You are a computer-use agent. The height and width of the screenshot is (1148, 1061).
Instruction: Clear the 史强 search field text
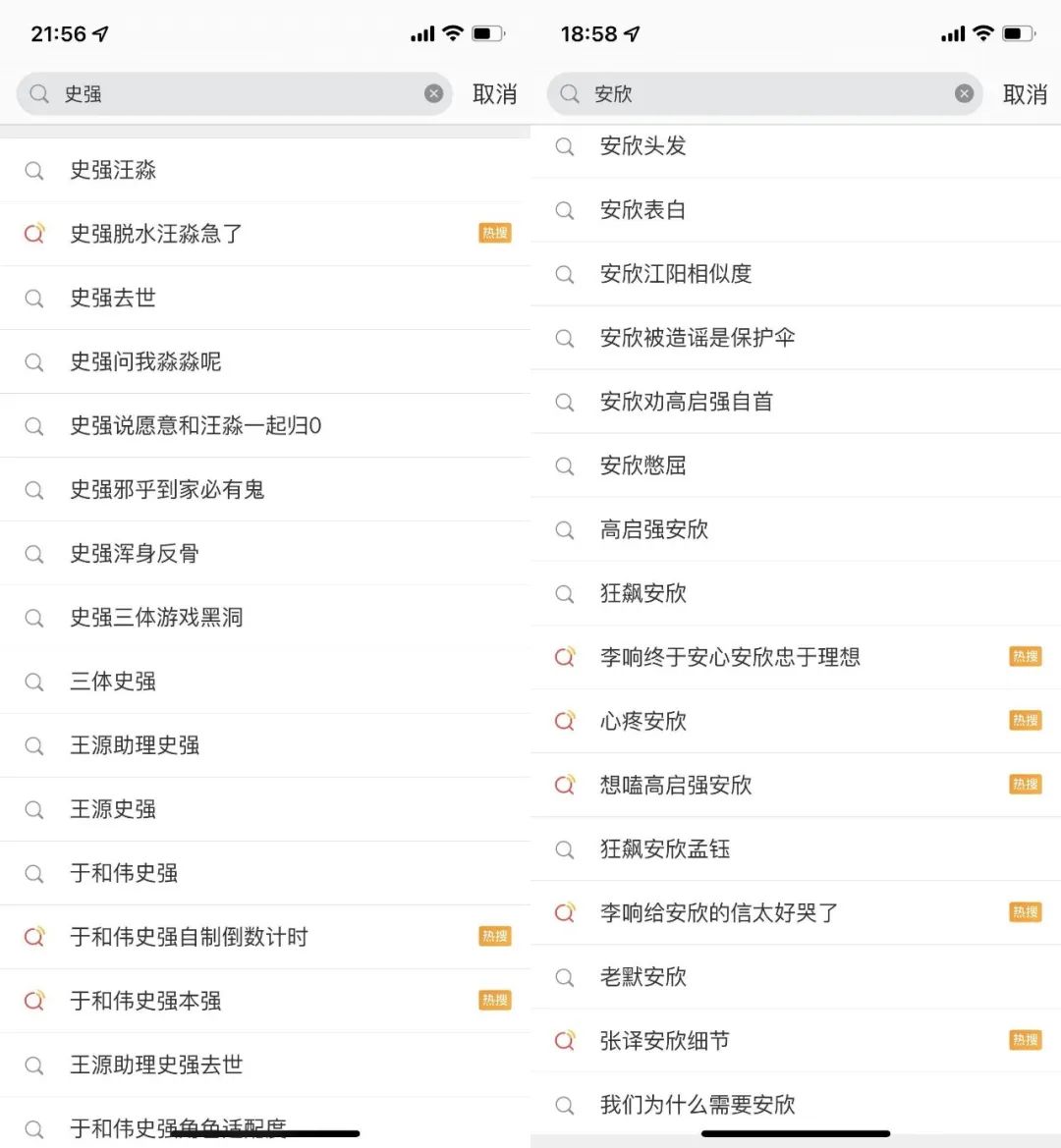click(433, 93)
